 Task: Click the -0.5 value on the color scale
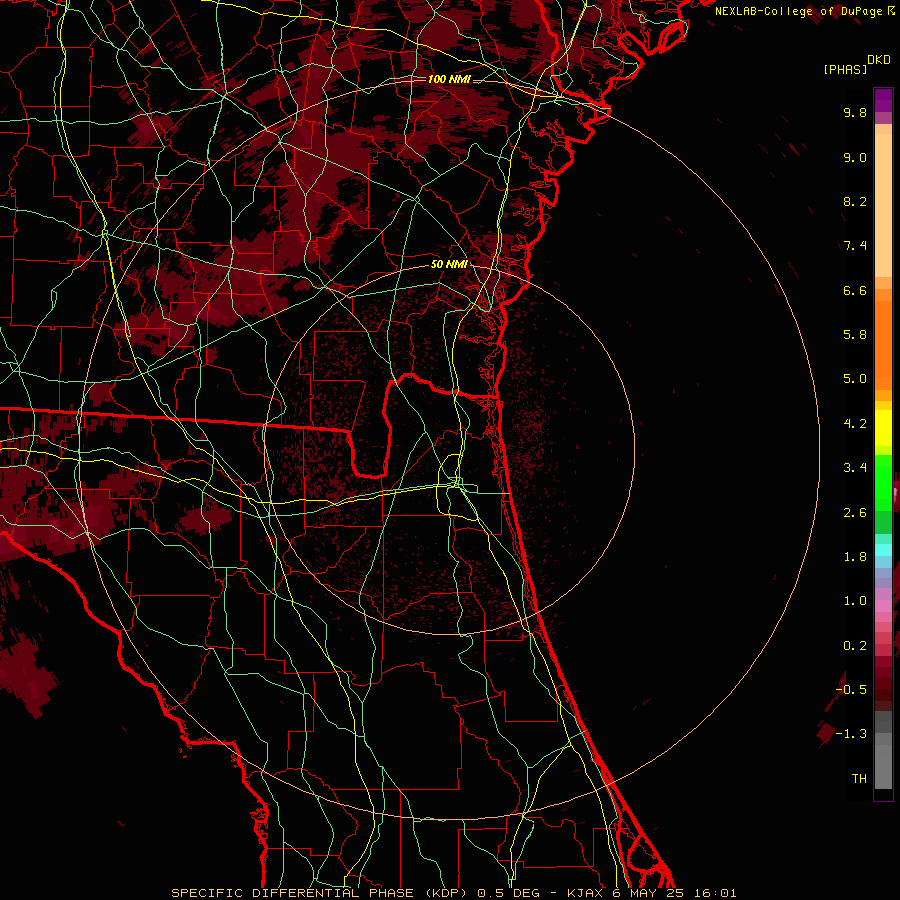click(x=851, y=690)
